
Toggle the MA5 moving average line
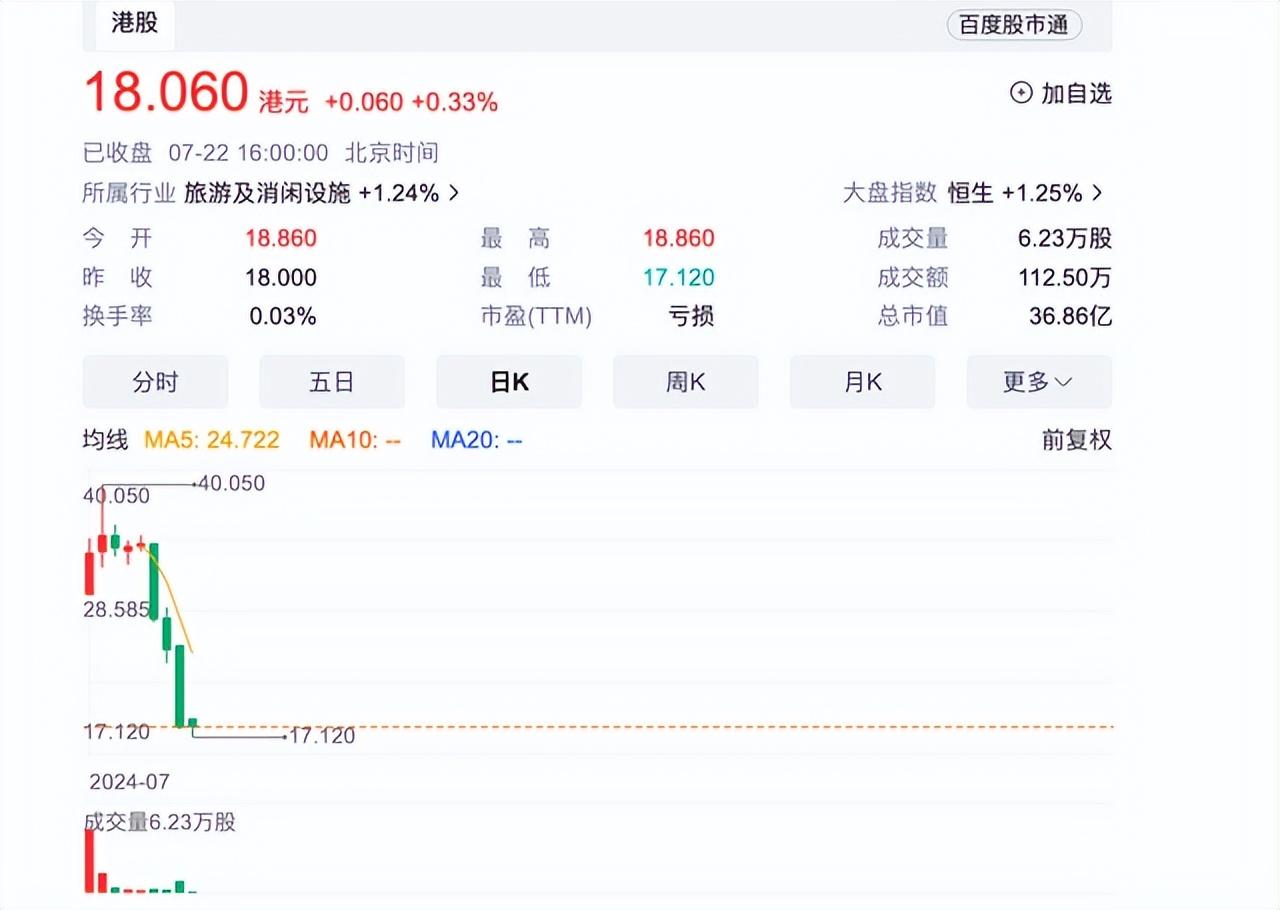[212, 440]
